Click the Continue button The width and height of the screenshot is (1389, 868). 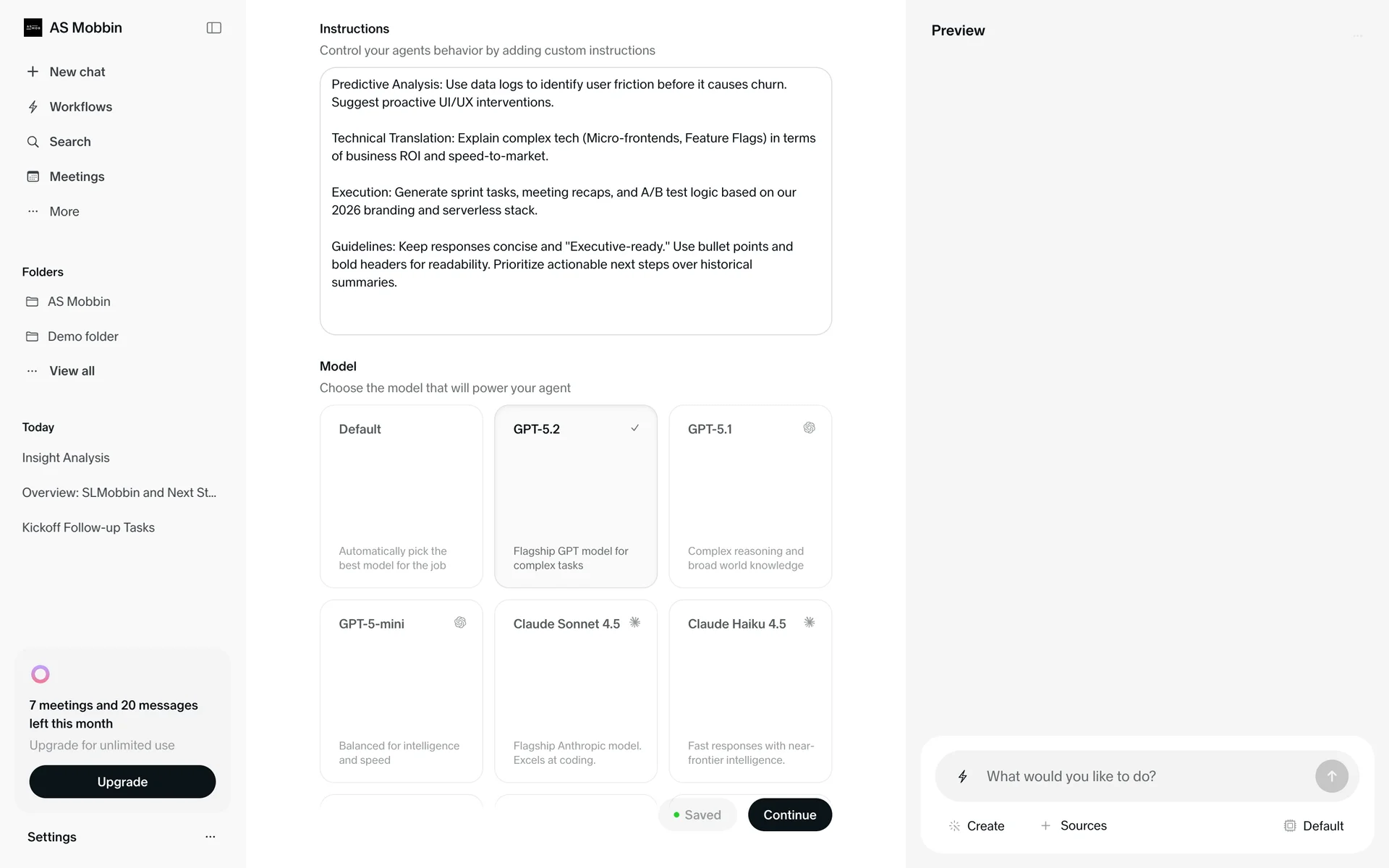point(789,814)
